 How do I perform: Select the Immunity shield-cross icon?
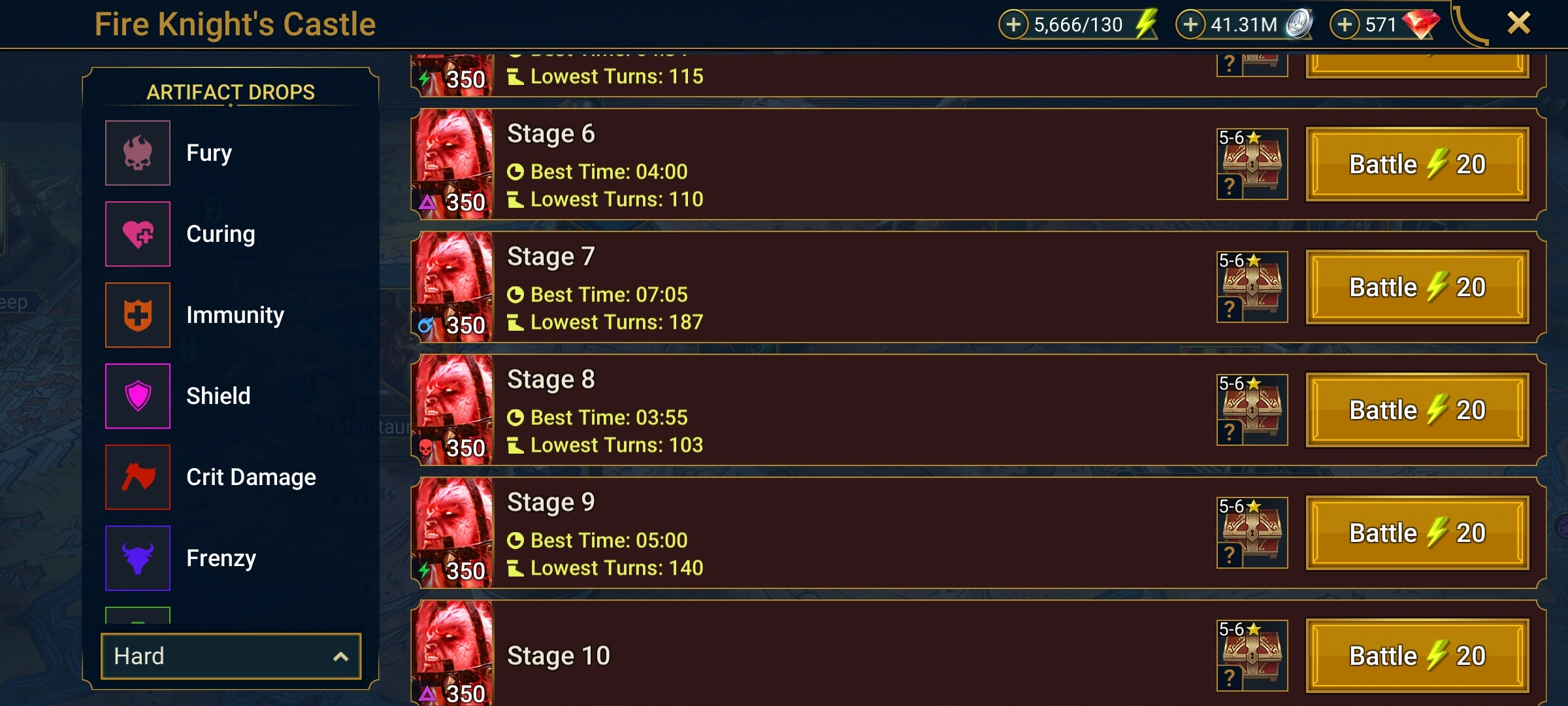click(x=138, y=315)
